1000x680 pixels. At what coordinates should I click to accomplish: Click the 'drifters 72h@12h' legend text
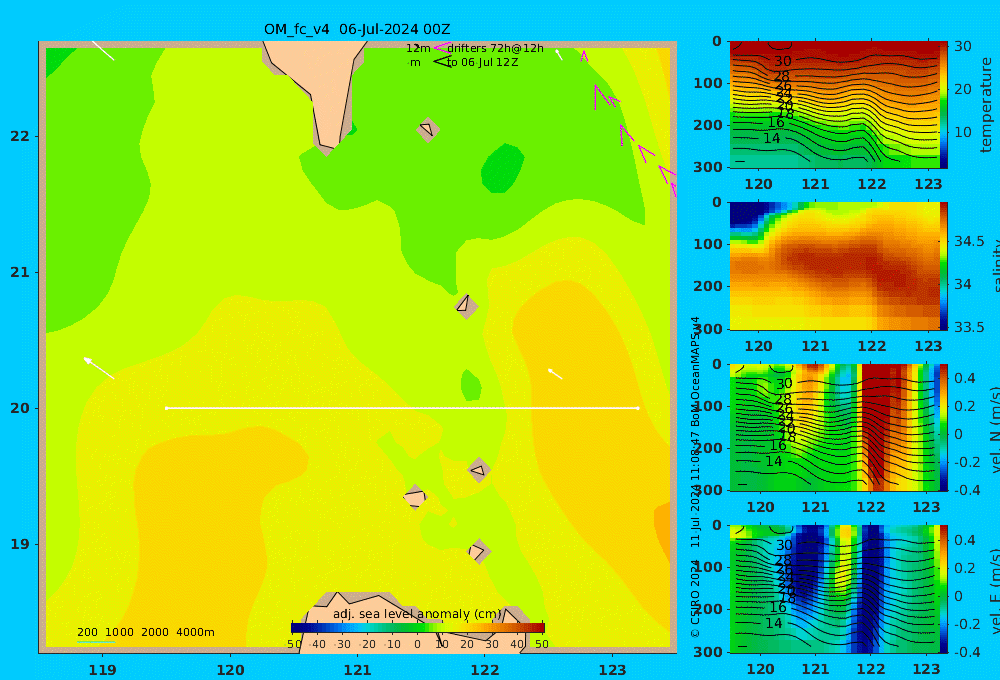click(x=495, y=48)
